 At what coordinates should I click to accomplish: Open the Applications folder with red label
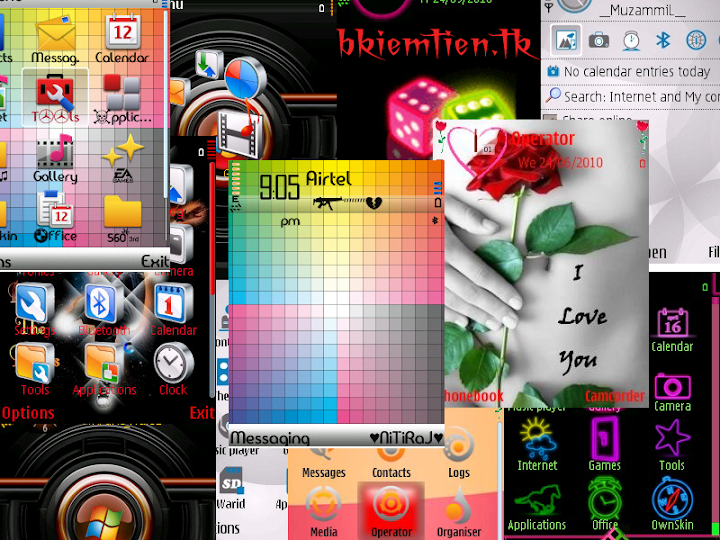pyautogui.click(x=104, y=363)
